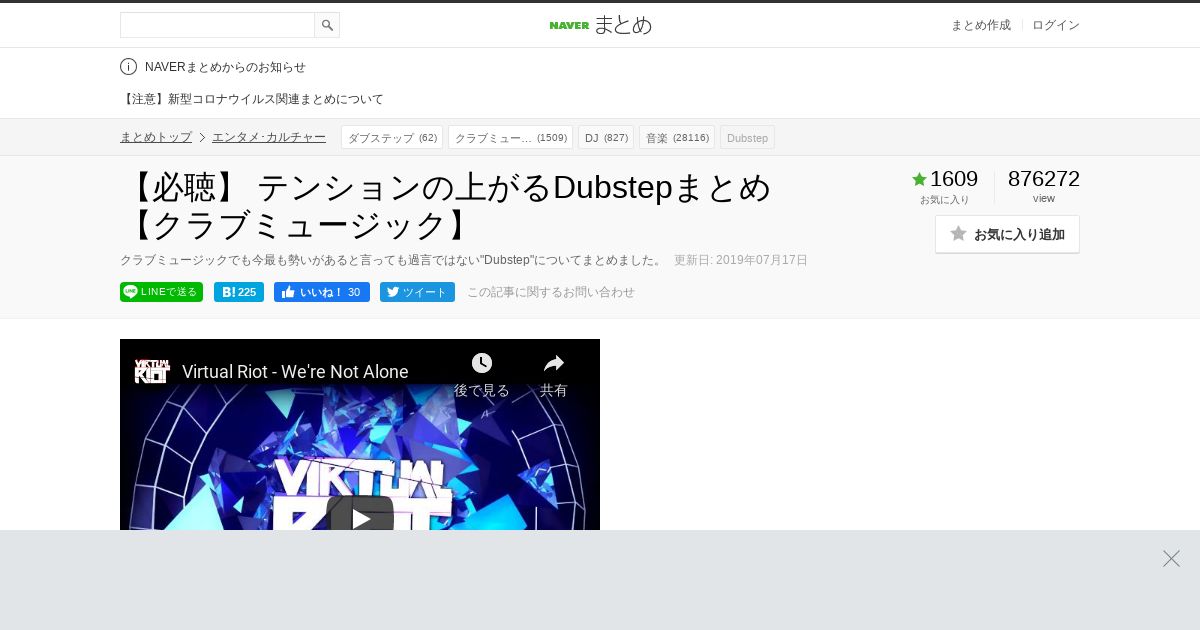Select the クラブミュー… tag
The width and height of the screenshot is (1200, 630).
pos(510,137)
